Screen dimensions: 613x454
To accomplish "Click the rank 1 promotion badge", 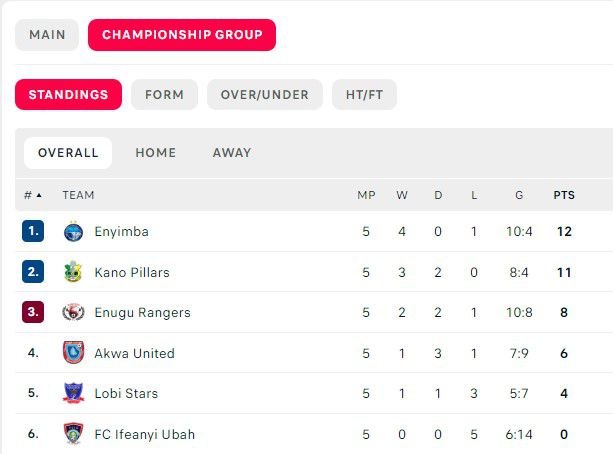I will point(33,231).
